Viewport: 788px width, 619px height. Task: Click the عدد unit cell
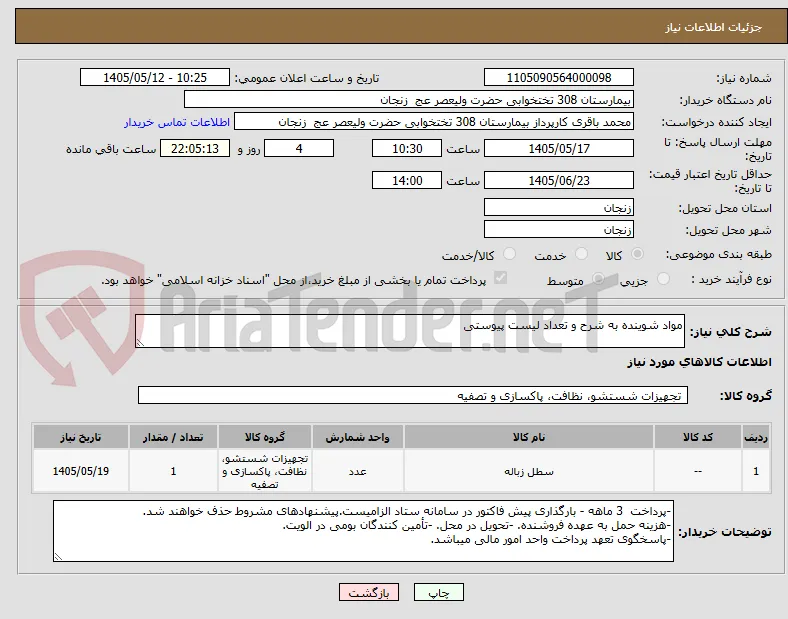pos(357,471)
